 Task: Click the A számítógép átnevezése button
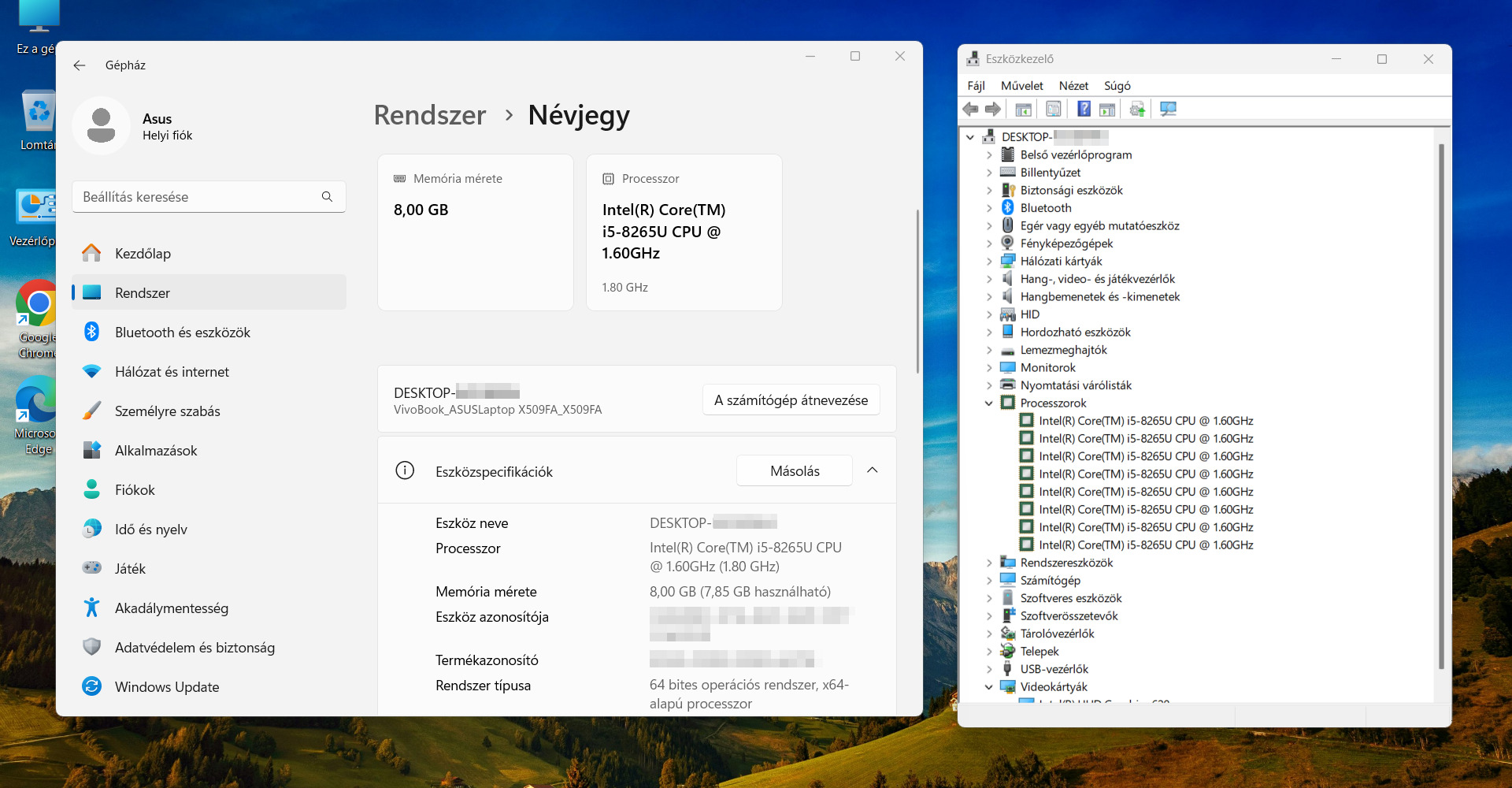coord(791,400)
